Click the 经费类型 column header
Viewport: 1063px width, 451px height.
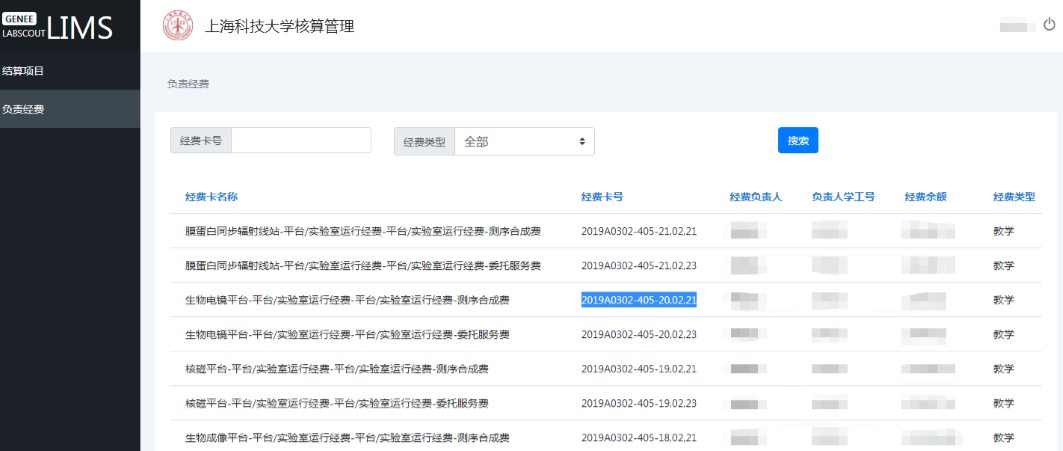point(1013,197)
